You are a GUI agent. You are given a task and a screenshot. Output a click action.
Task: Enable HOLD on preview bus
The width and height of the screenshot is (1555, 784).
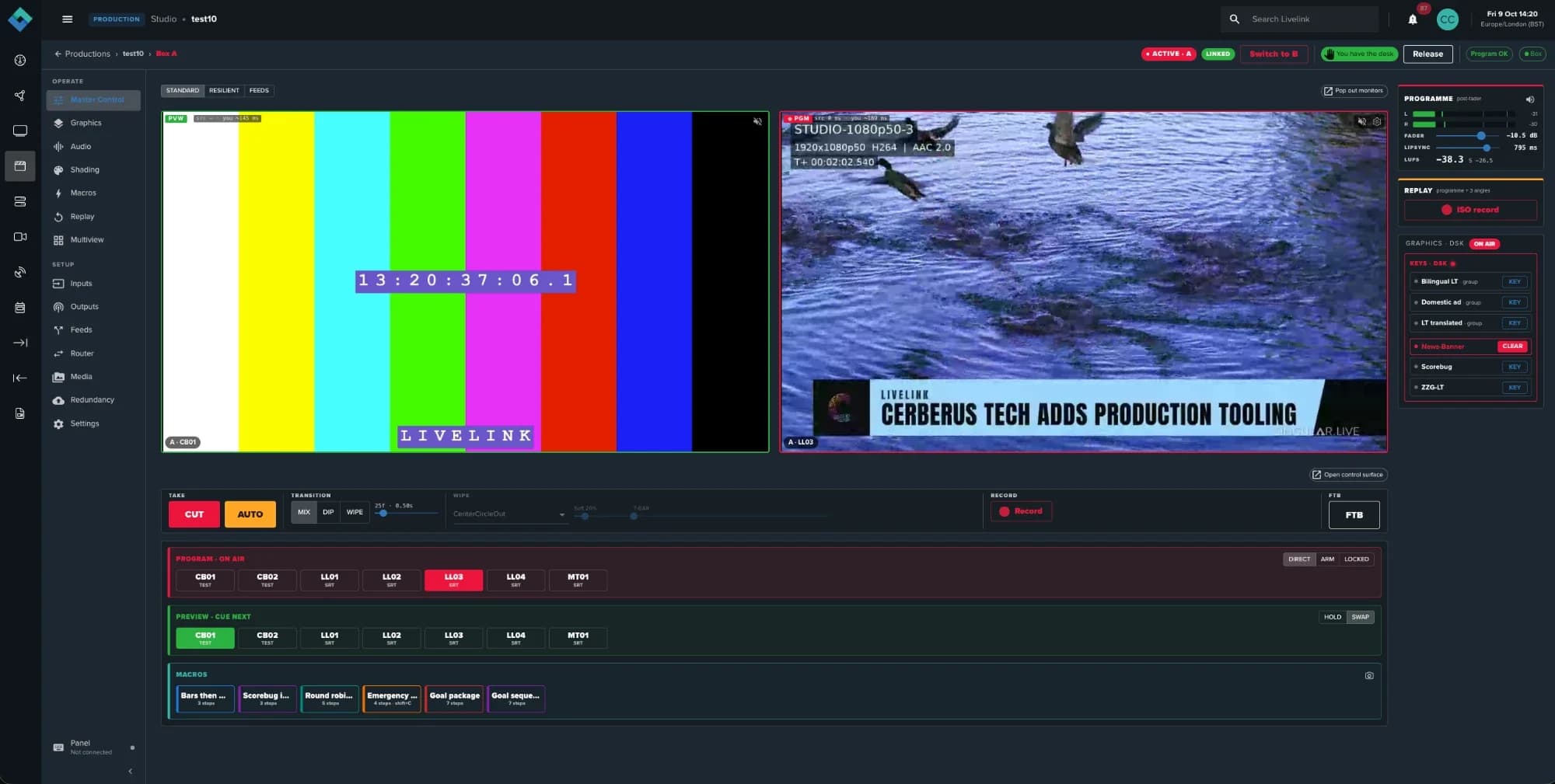click(1333, 617)
